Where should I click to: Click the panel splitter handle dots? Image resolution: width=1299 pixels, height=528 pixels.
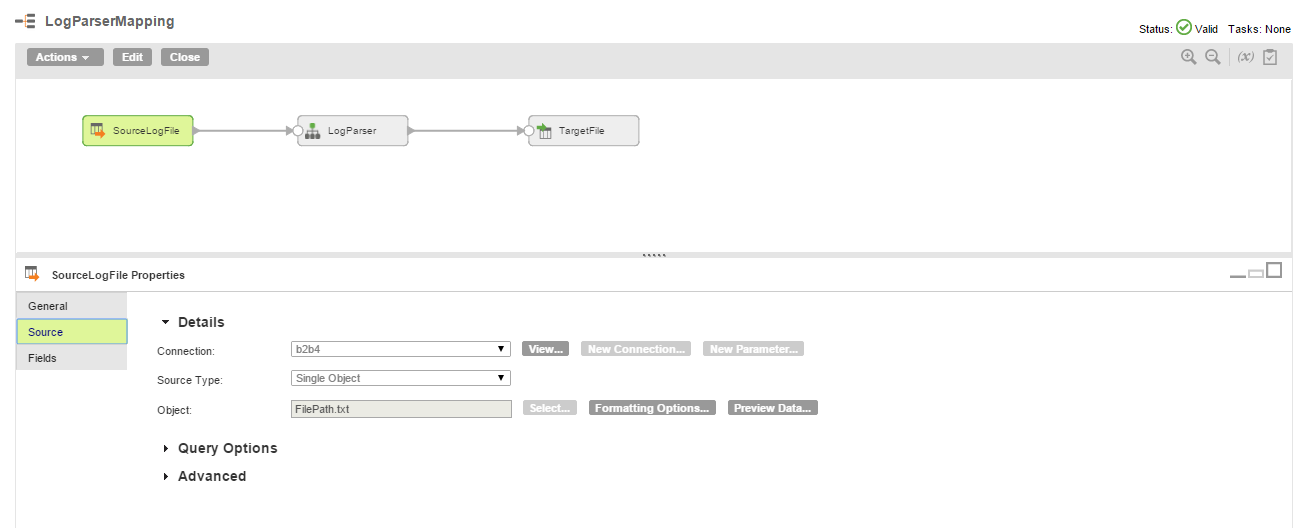point(654,255)
